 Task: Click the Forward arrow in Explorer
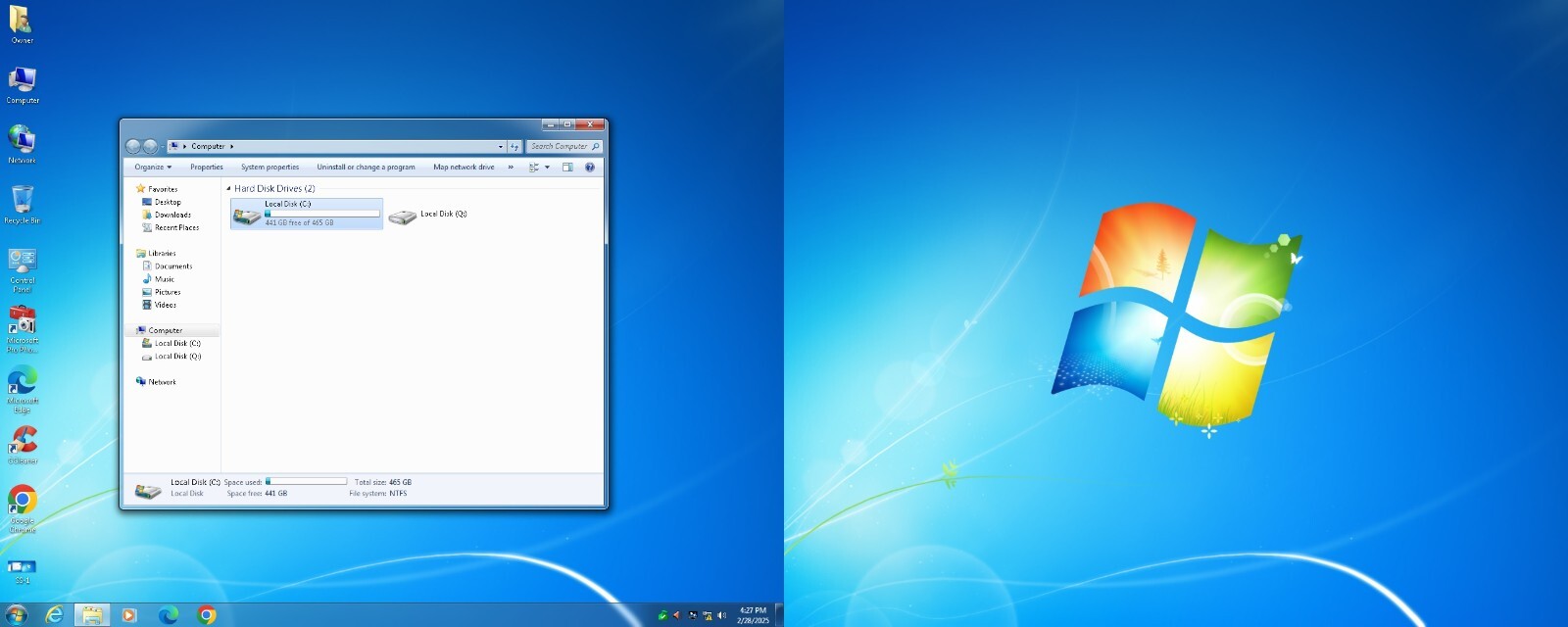coord(150,147)
